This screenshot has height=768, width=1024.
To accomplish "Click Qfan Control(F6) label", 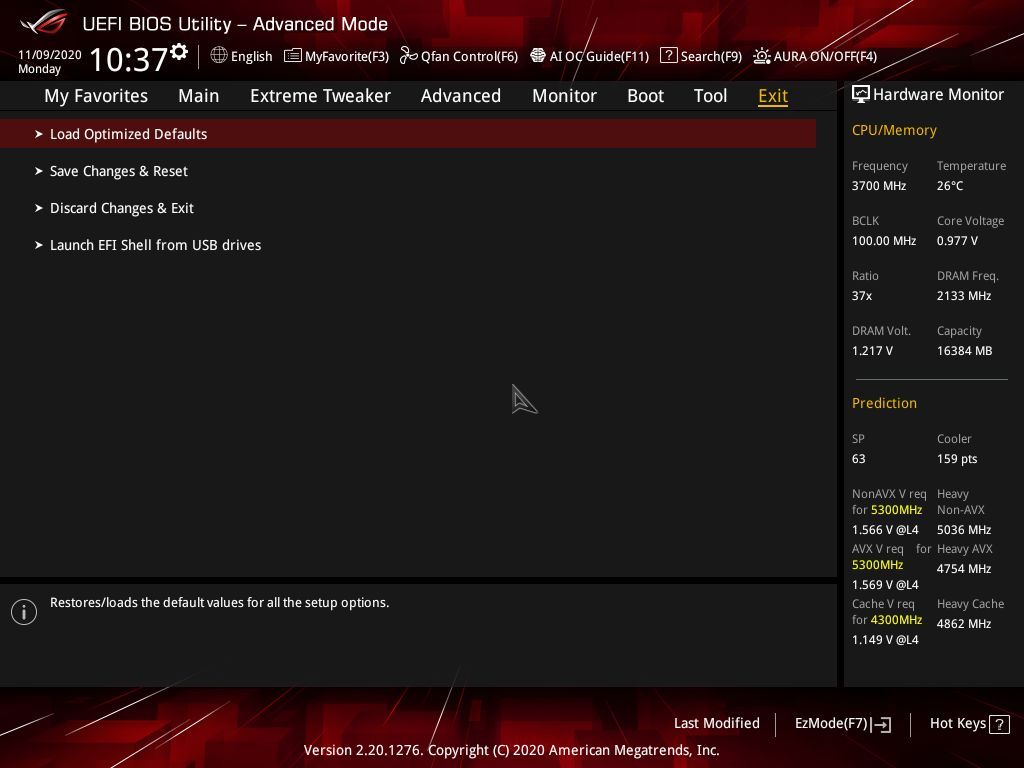I will pos(469,57).
